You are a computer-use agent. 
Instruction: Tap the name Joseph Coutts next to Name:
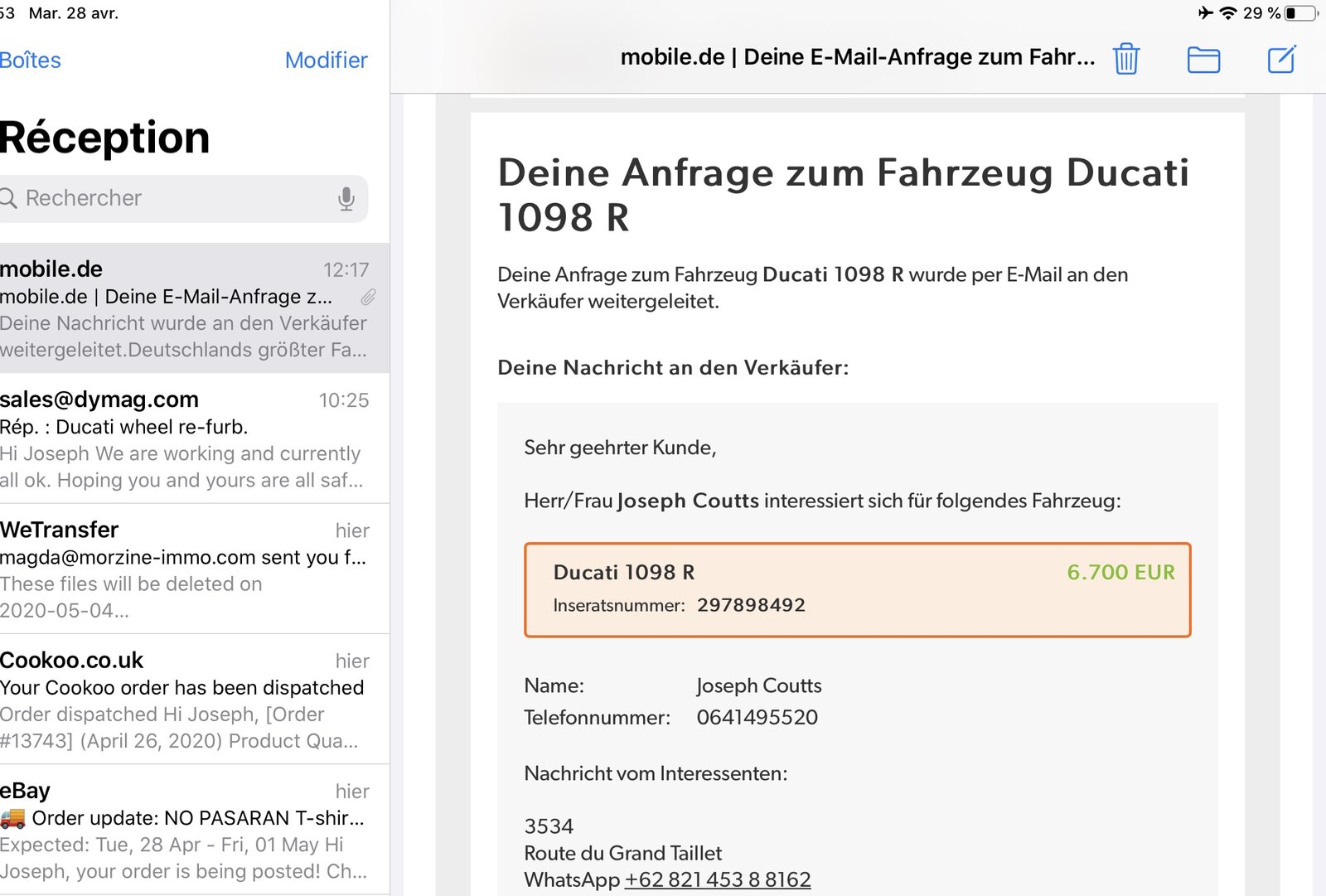coord(759,685)
